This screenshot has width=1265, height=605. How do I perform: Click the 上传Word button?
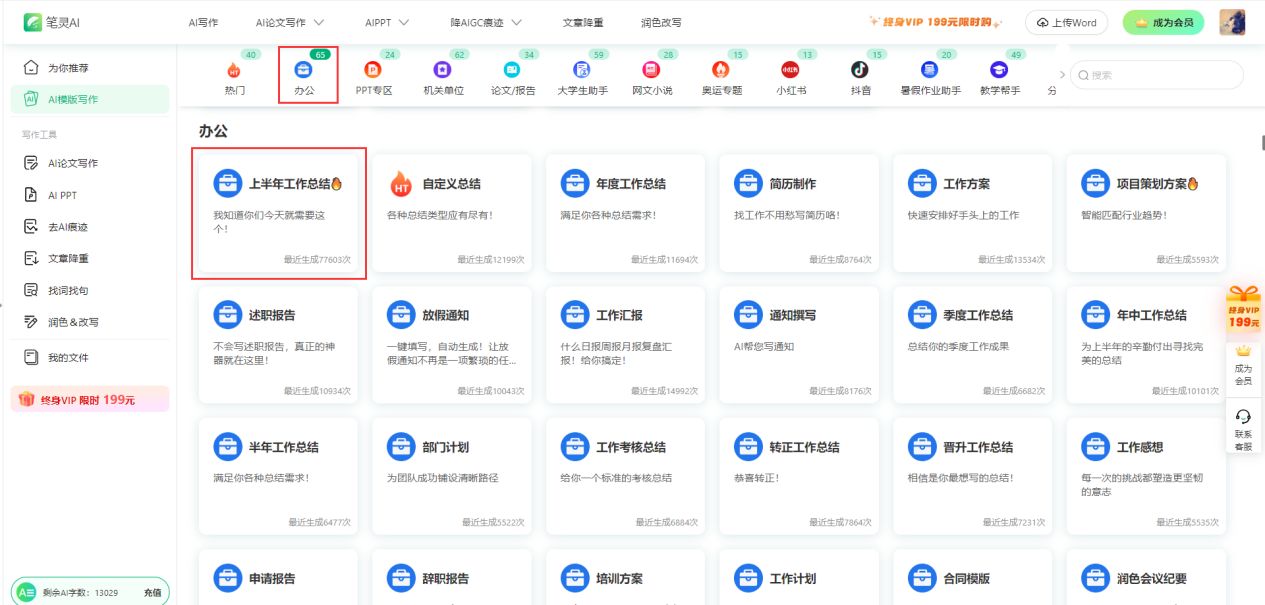(1066, 22)
